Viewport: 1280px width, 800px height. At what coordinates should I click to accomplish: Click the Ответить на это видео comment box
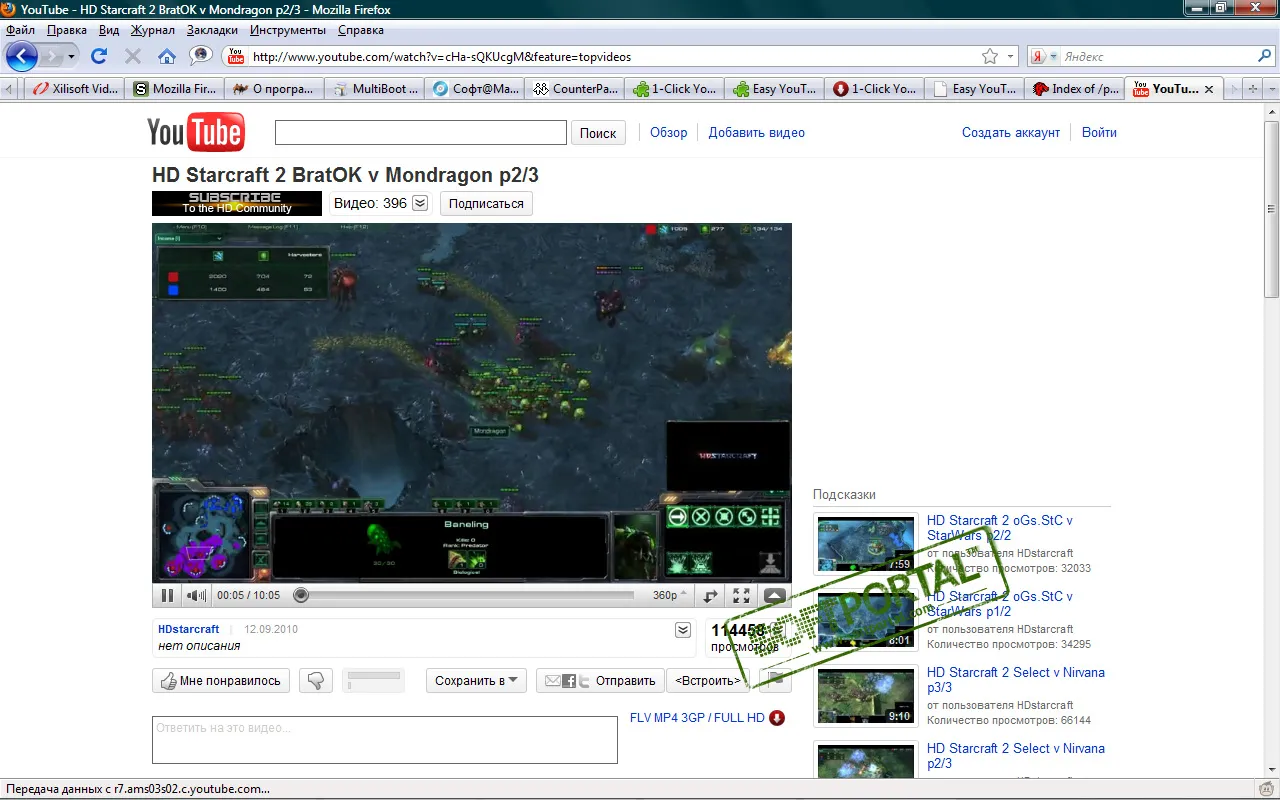pos(385,740)
